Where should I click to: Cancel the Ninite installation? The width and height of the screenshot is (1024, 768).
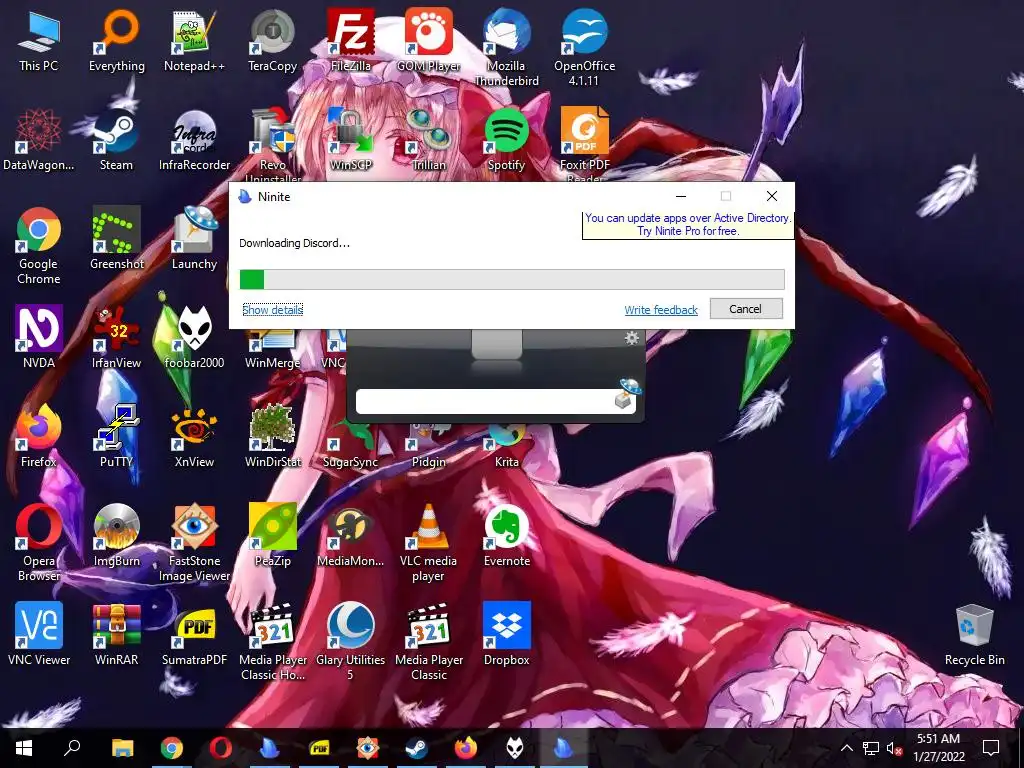(746, 309)
